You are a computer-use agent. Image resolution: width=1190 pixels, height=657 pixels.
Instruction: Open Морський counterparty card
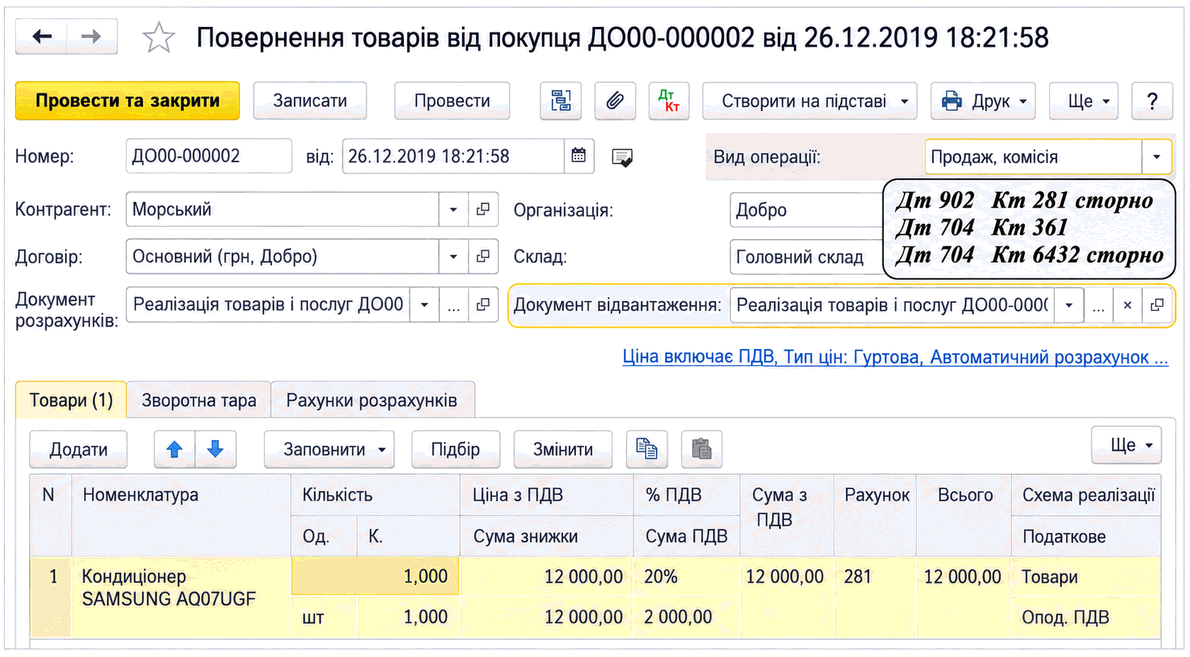(483, 209)
